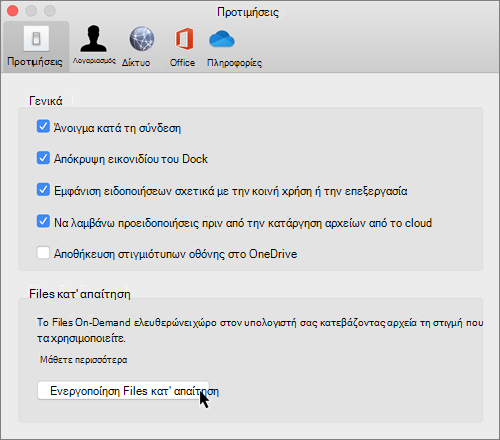The width and height of the screenshot is (500, 440).
Task: Click the Office tab label
Action: pos(182,63)
